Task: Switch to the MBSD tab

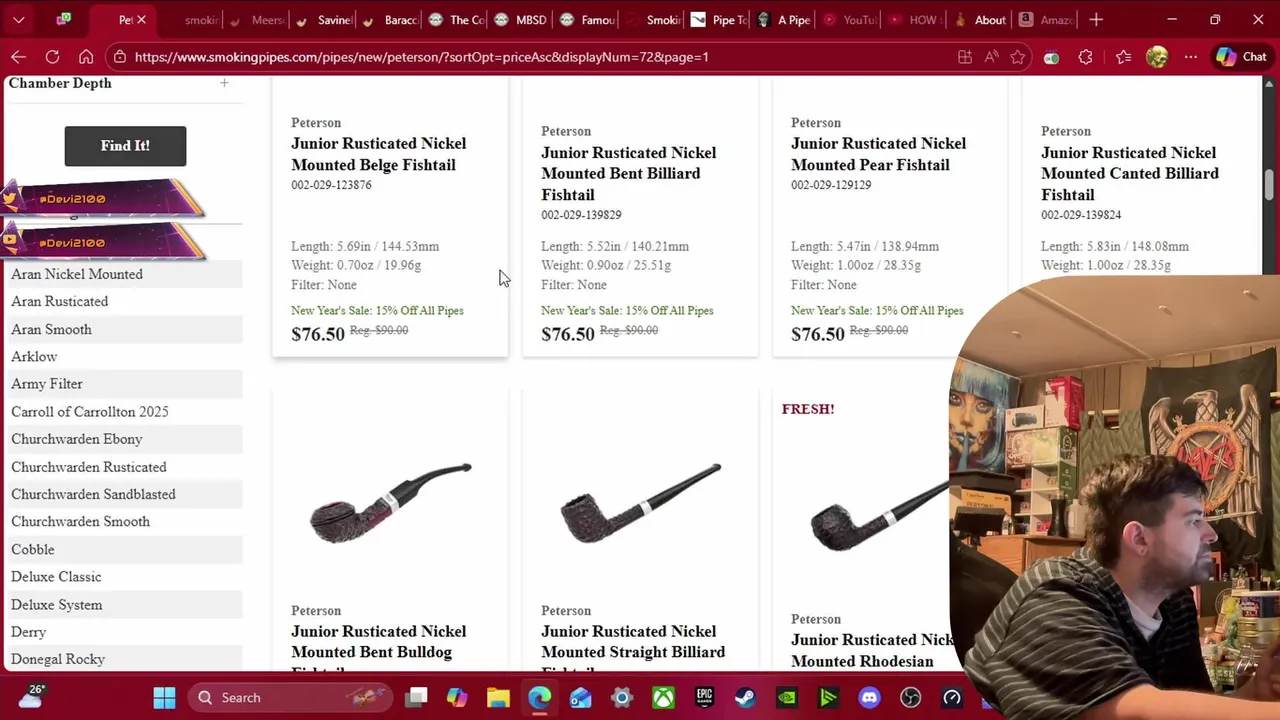Action: (521, 19)
